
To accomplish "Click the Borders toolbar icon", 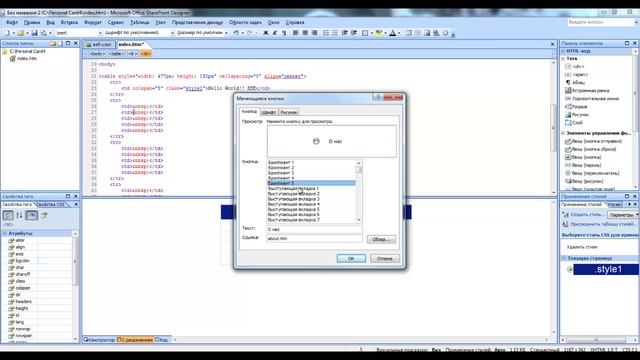I will pyautogui.click(x=365, y=33).
